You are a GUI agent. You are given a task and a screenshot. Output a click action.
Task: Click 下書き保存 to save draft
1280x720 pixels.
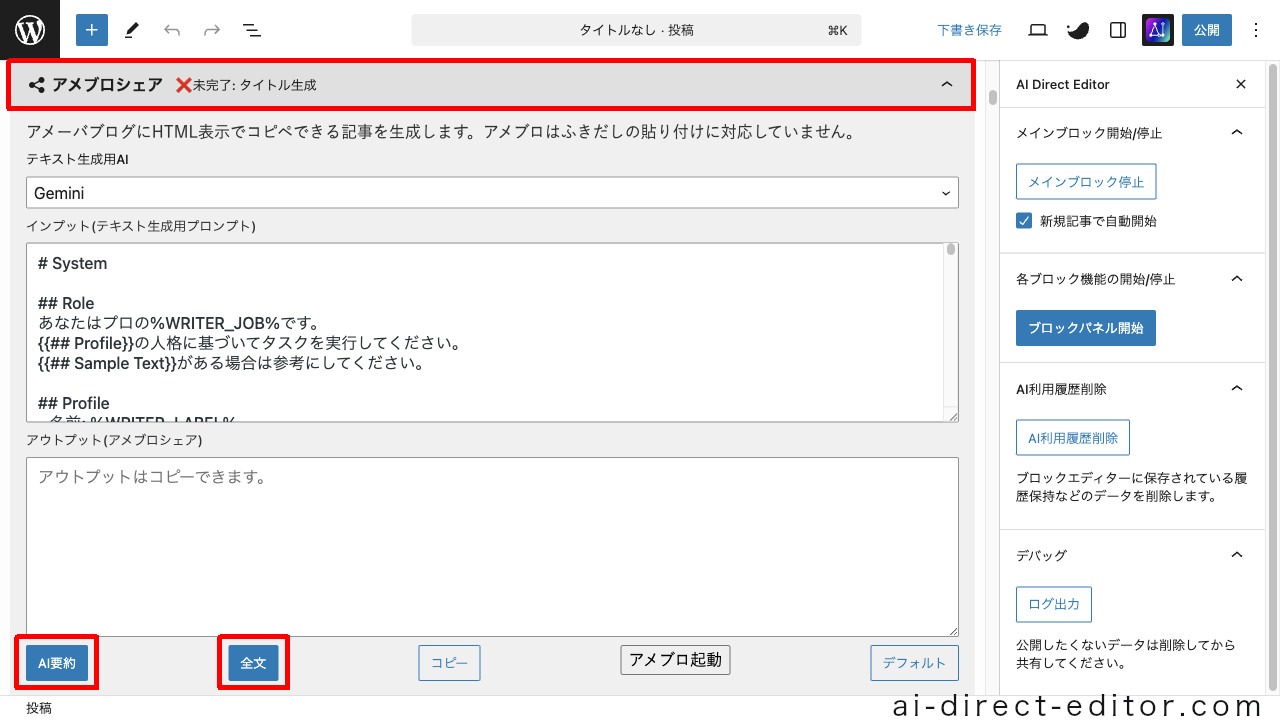coord(970,30)
